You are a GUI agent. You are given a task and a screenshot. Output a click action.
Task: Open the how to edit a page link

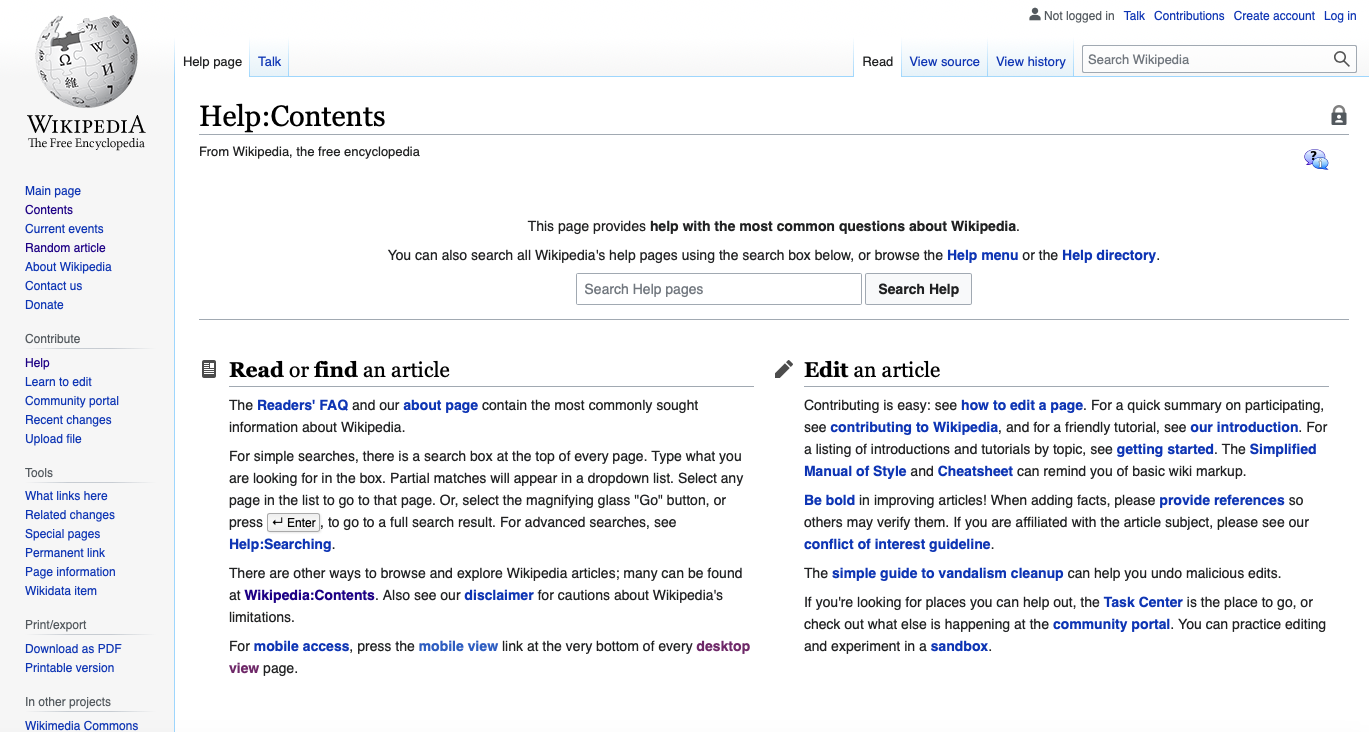pos(1022,405)
